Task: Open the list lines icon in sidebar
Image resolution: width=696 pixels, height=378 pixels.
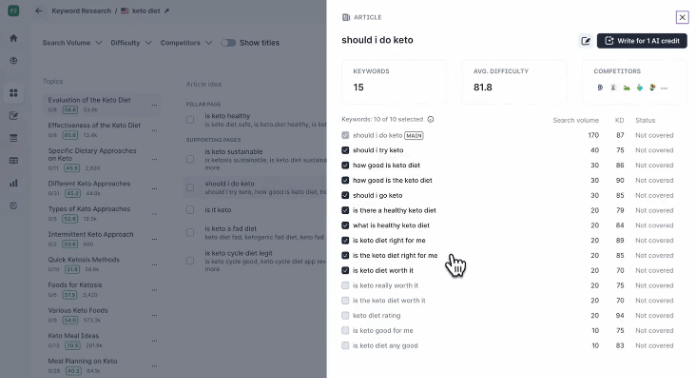Action: click(13, 138)
